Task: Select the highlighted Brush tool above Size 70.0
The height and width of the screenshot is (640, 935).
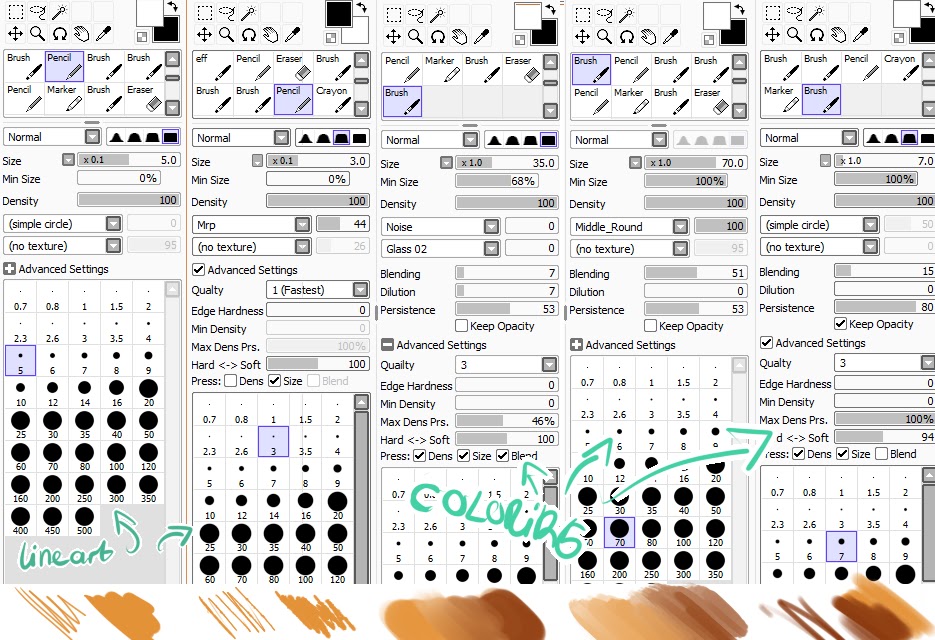Action: (x=592, y=69)
